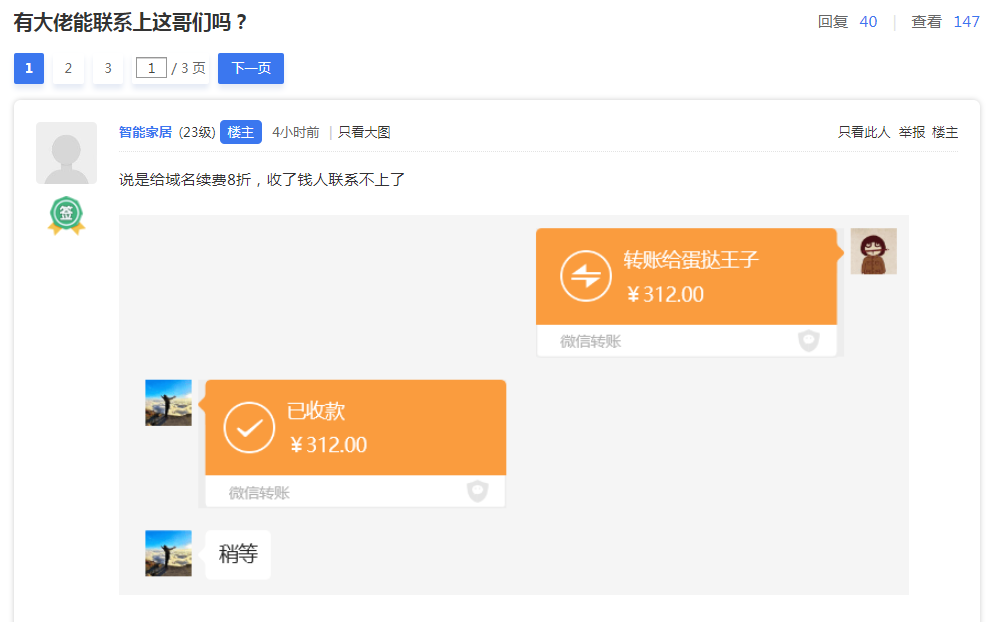Select the current page 1 button

pyautogui.click(x=29, y=69)
